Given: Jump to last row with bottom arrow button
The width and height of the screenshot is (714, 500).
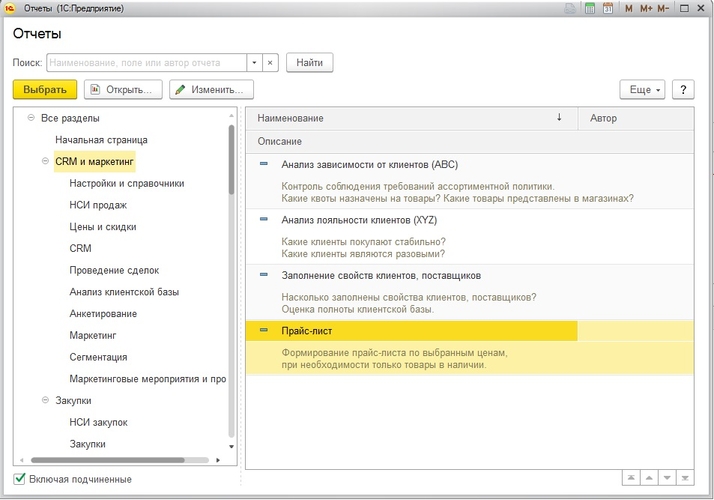Looking at the screenshot, I should point(685,478).
